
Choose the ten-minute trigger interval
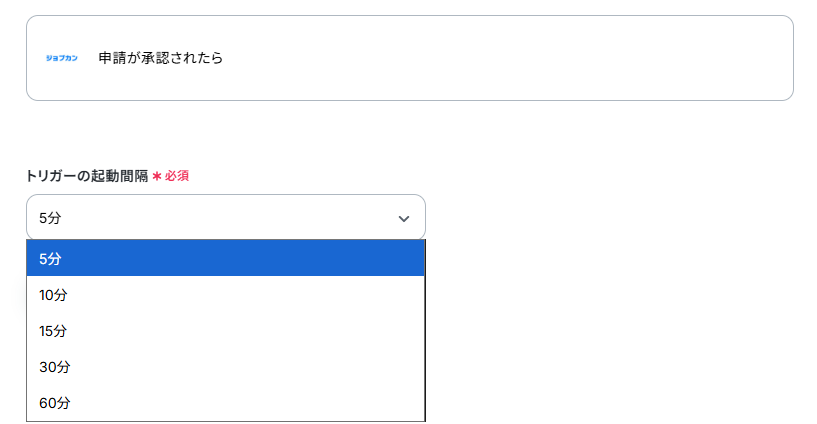pyautogui.click(x=226, y=295)
